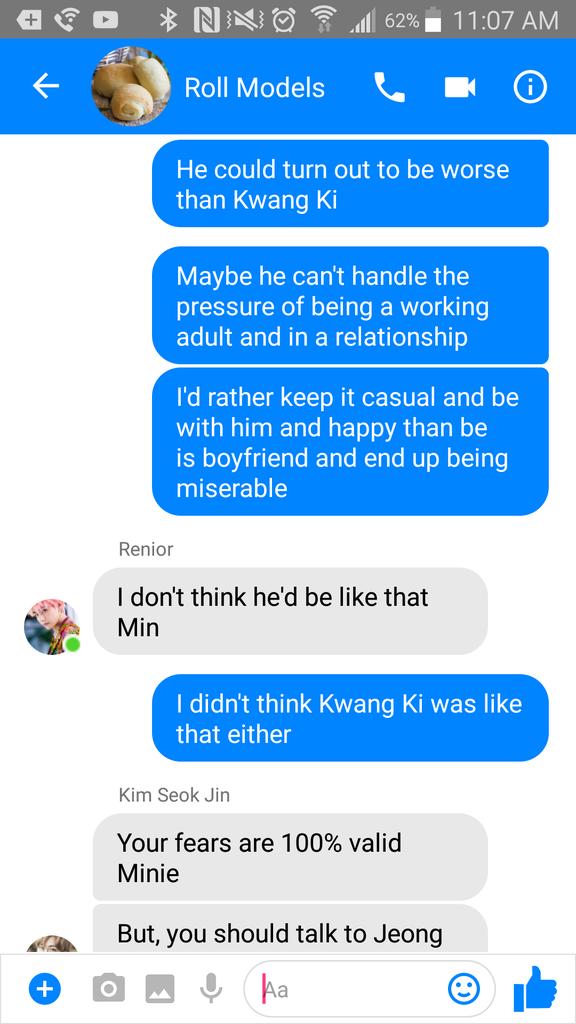This screenshot has height=1024, width=576.
Task: Open the conversation info icon
Action: pos(530,87)
